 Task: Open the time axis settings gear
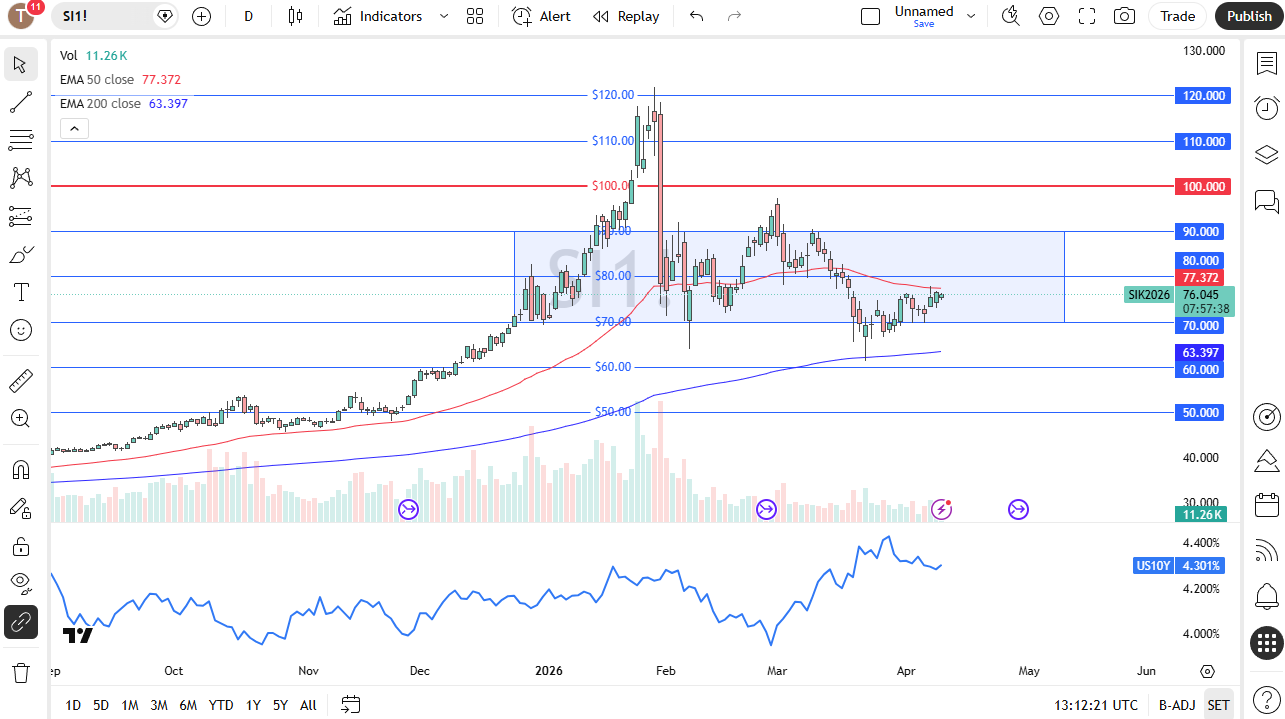1207,671
